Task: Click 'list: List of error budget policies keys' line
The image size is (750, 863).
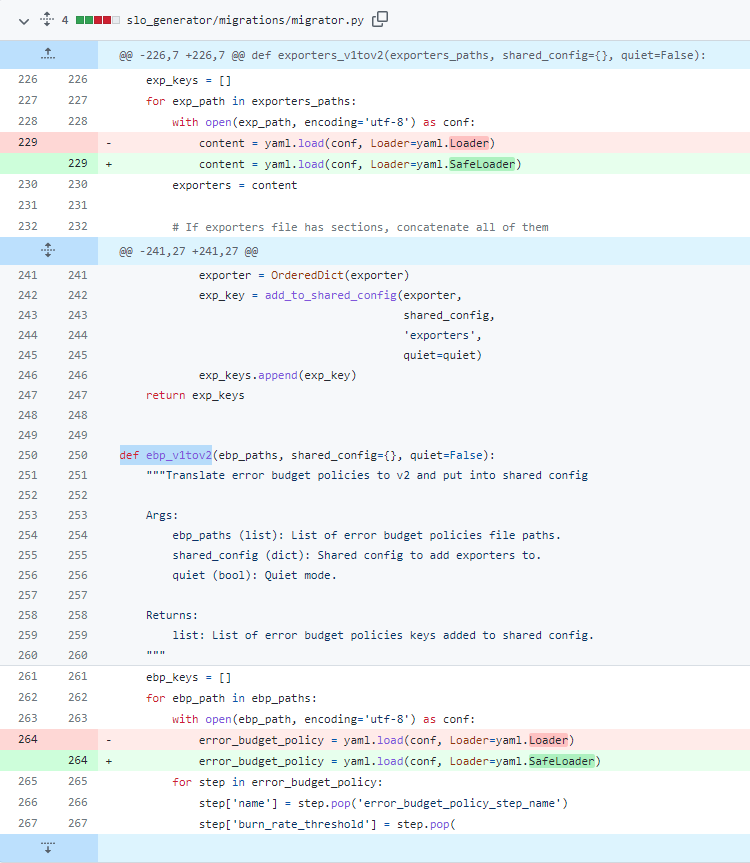Action: pyautogui.click(x=383, y=635)
